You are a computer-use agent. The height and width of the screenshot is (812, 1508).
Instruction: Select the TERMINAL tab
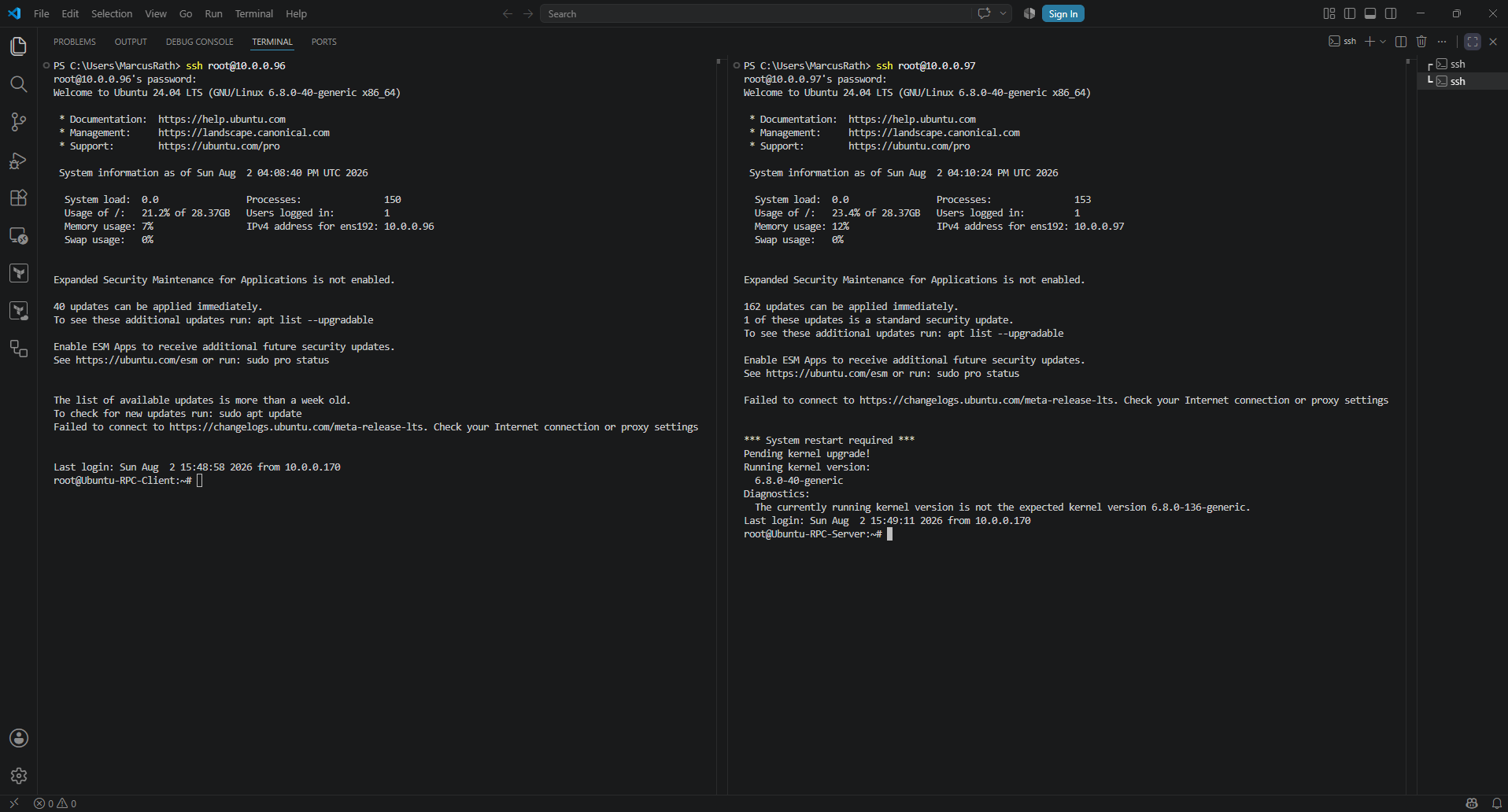point(272,42)
